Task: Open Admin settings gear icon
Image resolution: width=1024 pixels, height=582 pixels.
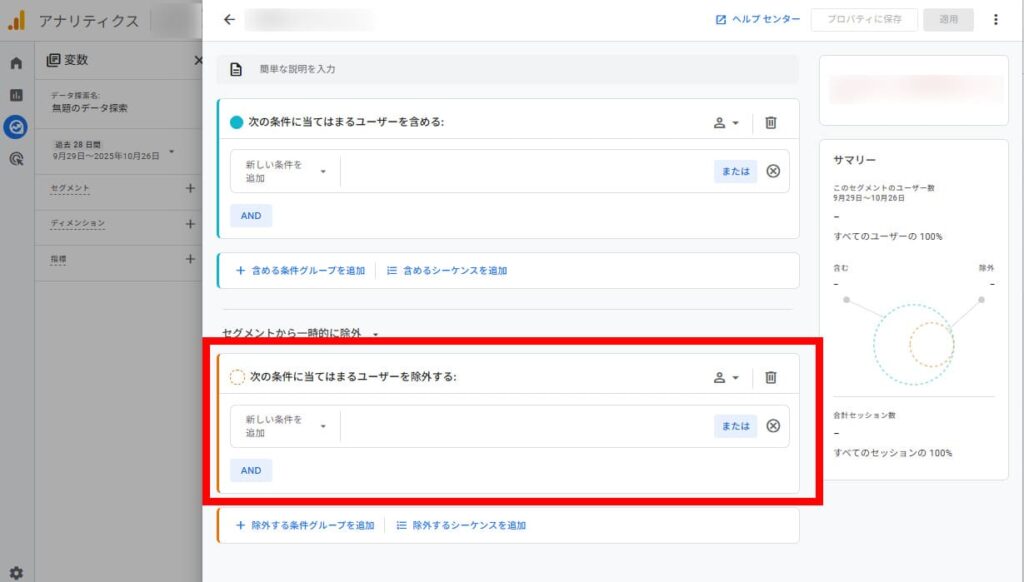Action: (x=16, y=573)
